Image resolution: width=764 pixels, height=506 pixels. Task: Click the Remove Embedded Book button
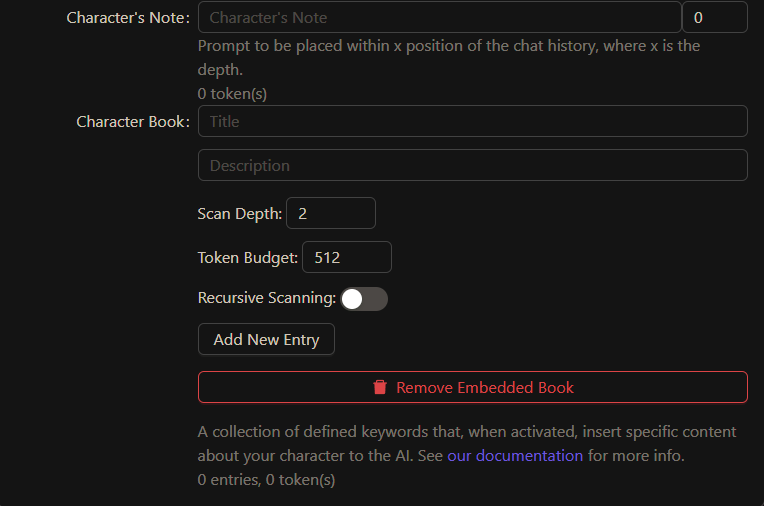473,388
